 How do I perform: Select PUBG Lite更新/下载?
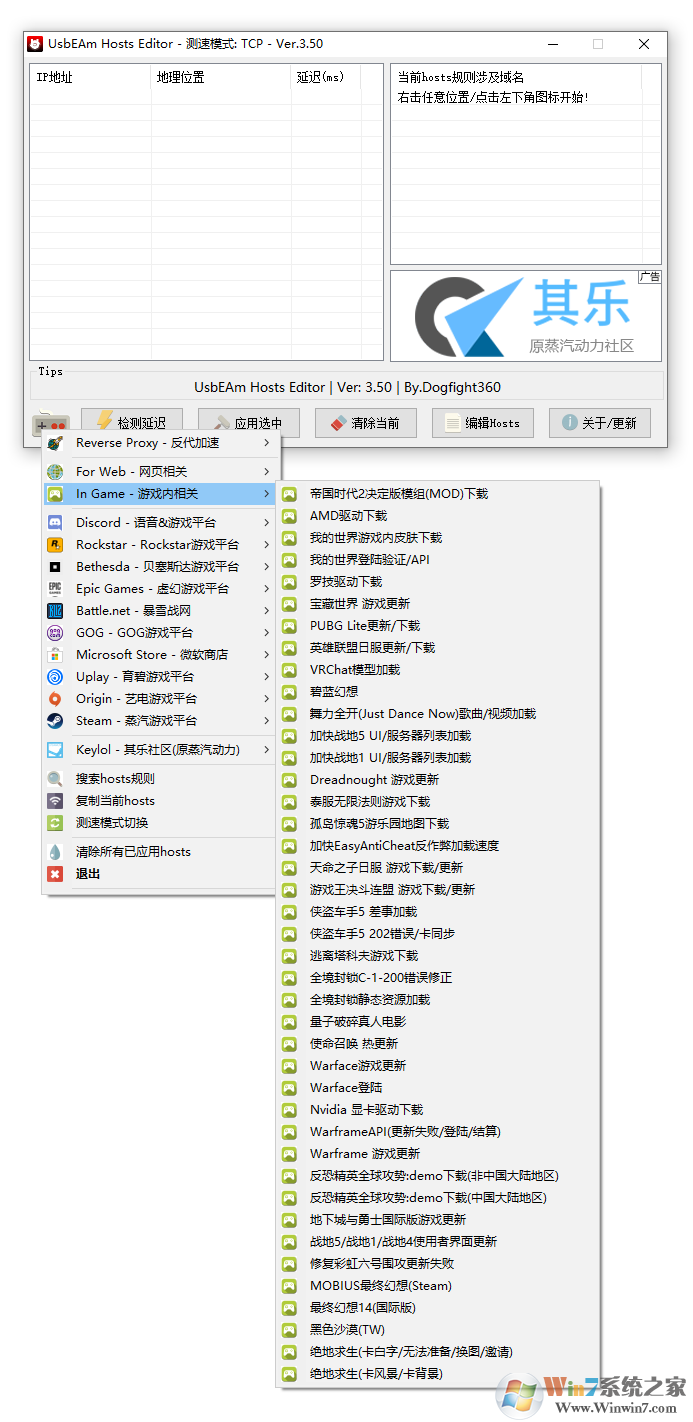[x=438, y=625]
